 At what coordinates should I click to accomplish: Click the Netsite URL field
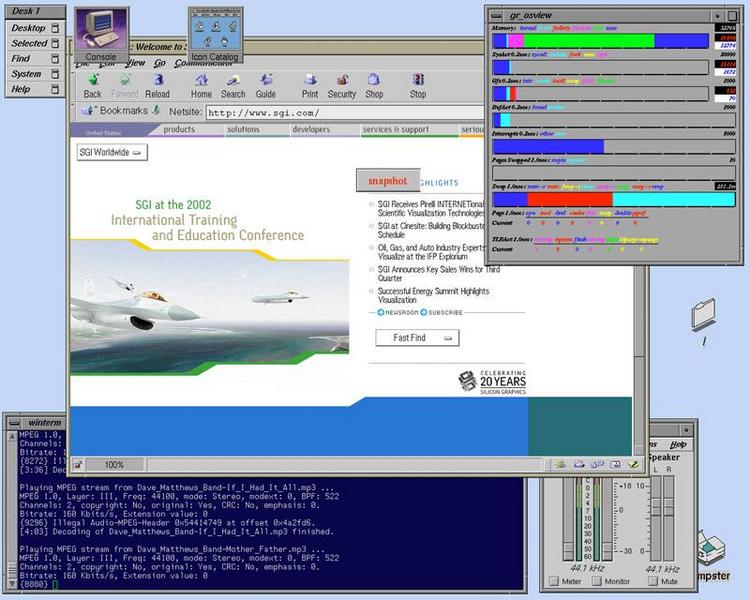pos(345,113)
